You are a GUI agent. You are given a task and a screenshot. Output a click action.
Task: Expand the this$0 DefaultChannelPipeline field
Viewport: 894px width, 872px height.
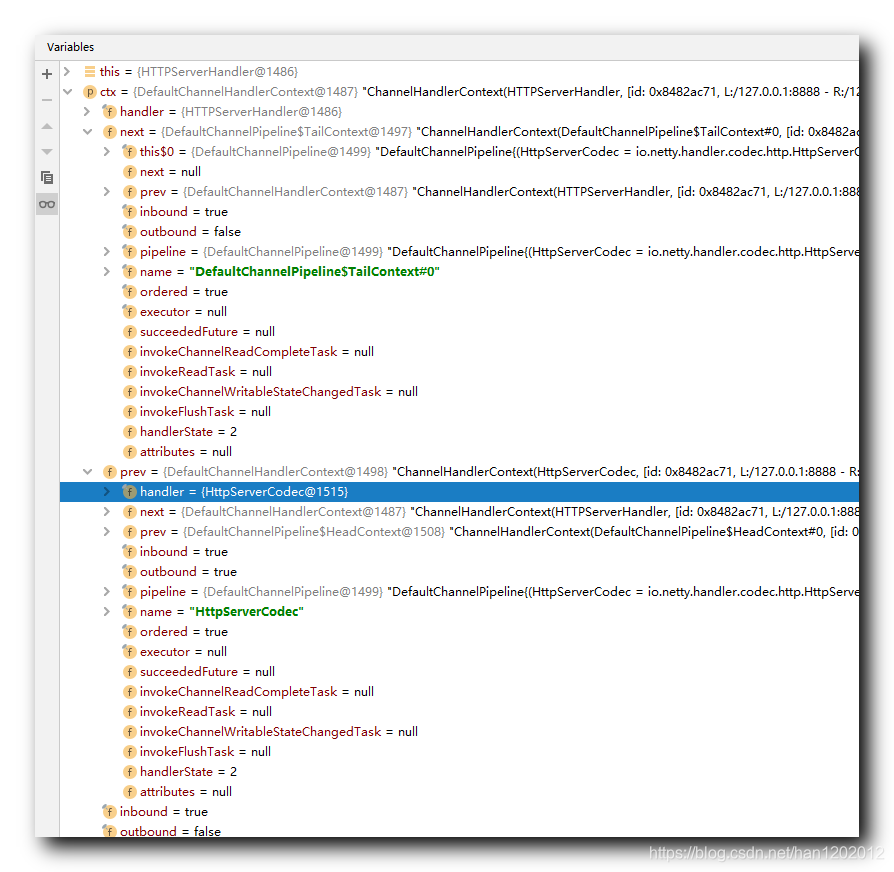click(107, 151)
